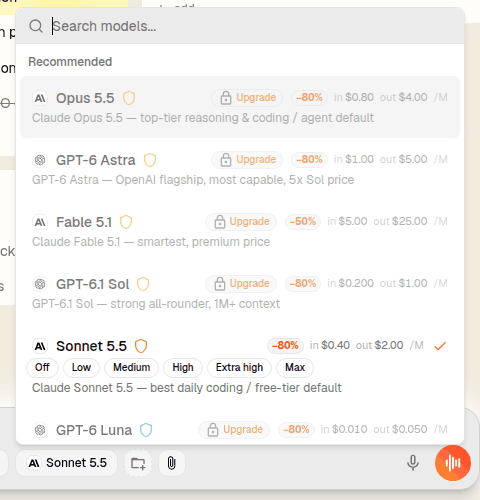
Task: Click the lock icon in GPT-6 Luna Upgrade
Action: (x=213, y=430)
